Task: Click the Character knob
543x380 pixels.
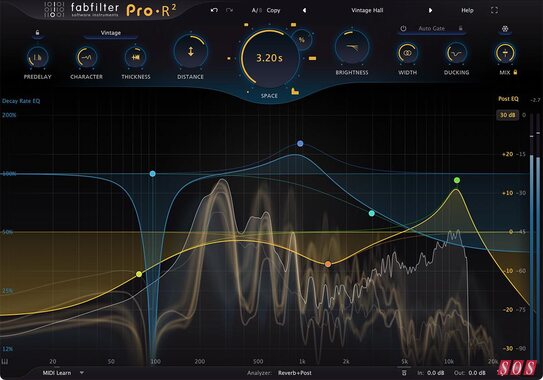Action: (86, 58)
